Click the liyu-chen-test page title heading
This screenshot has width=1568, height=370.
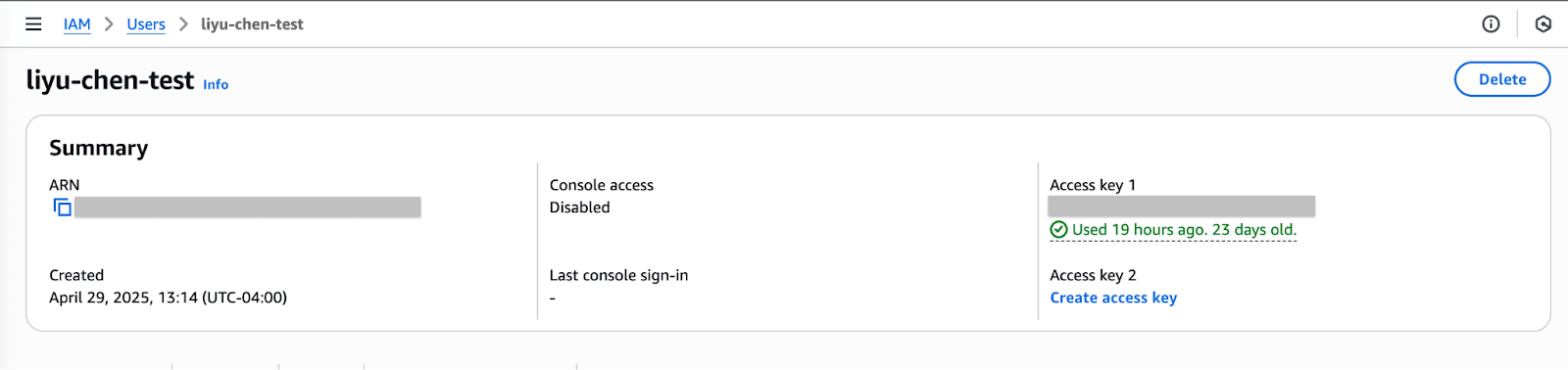[x=110, y=80]
